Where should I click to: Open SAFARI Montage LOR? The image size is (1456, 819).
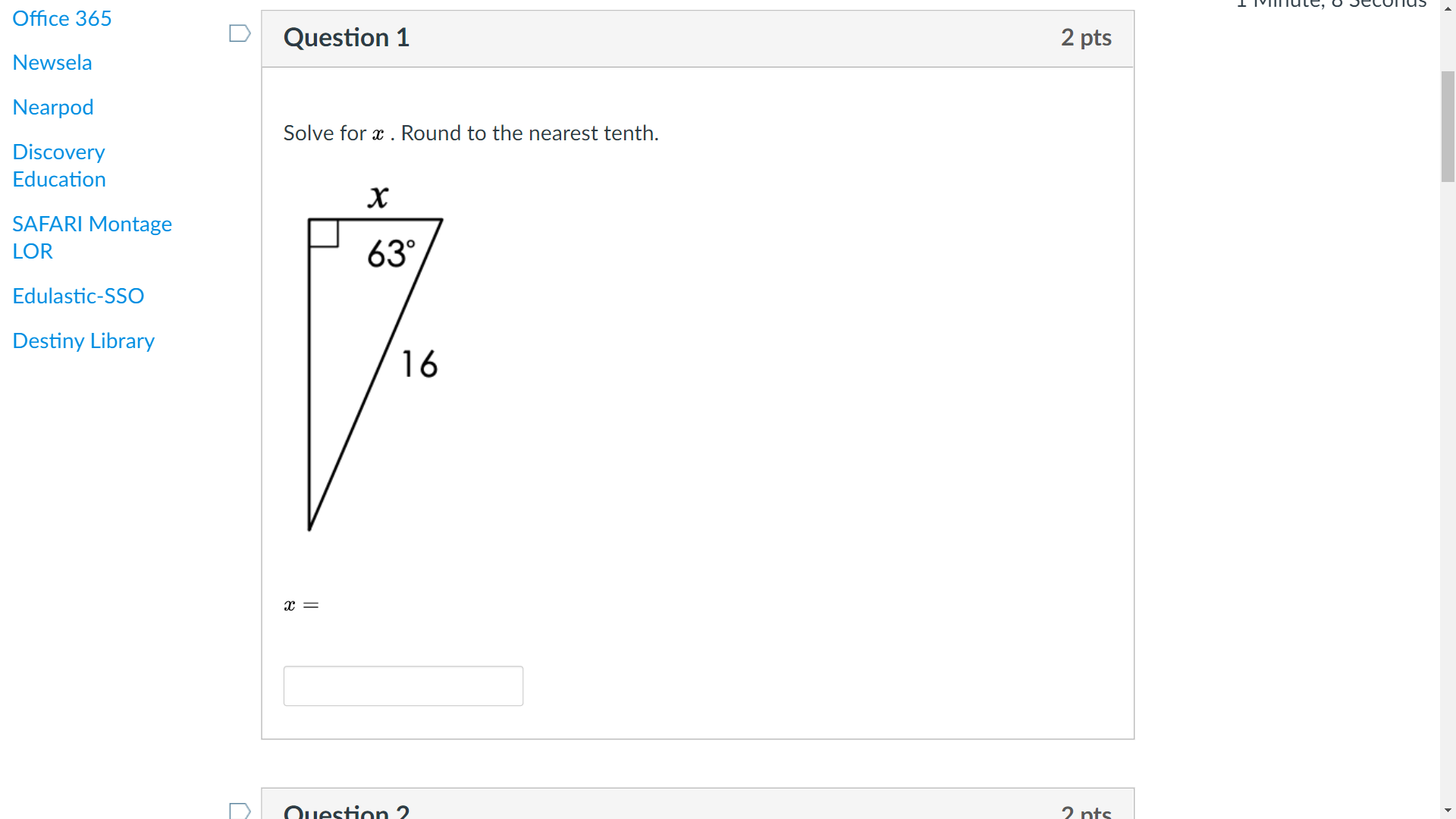point(92,237)
